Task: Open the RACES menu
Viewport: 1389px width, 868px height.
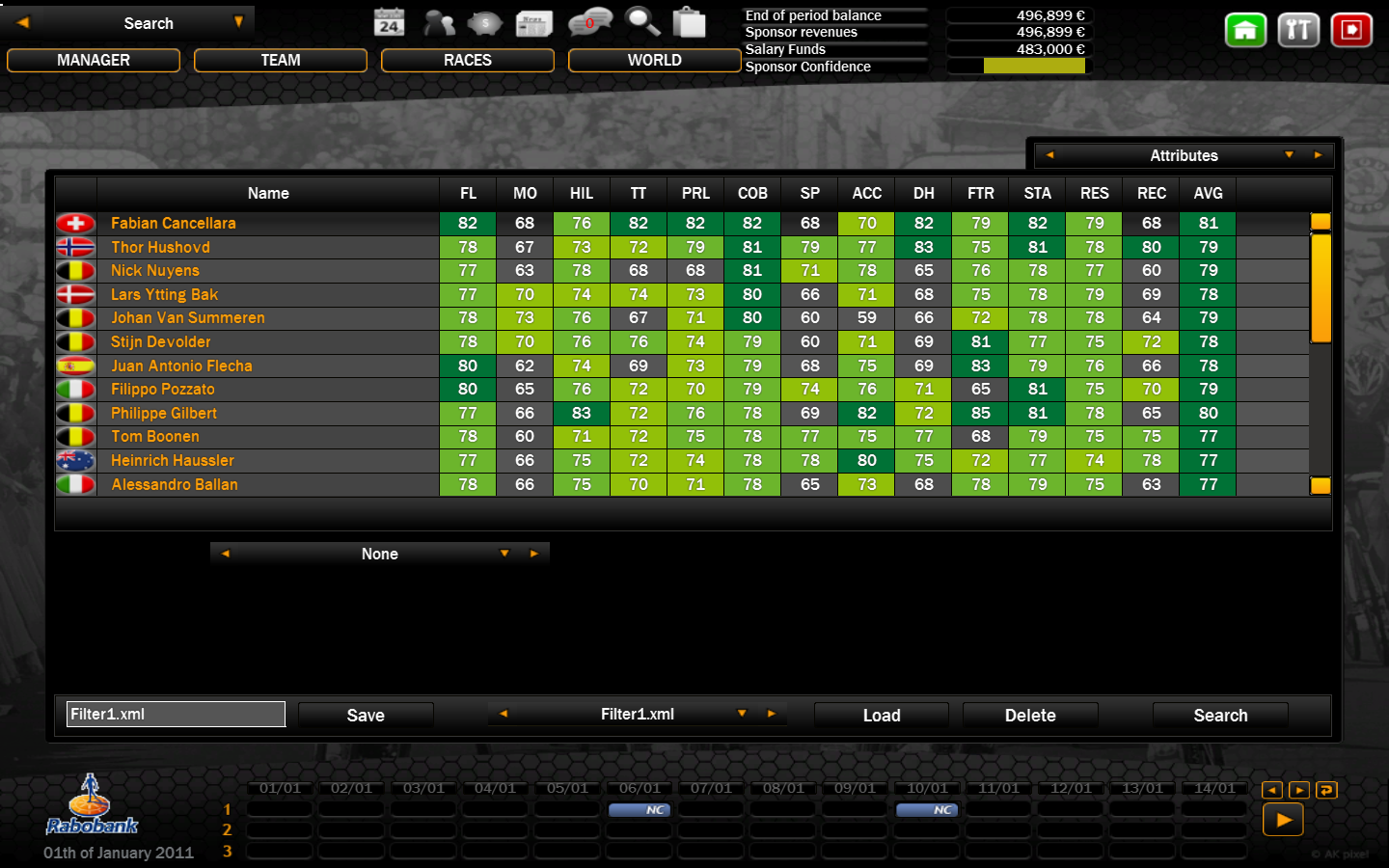Action: (468, 60)
